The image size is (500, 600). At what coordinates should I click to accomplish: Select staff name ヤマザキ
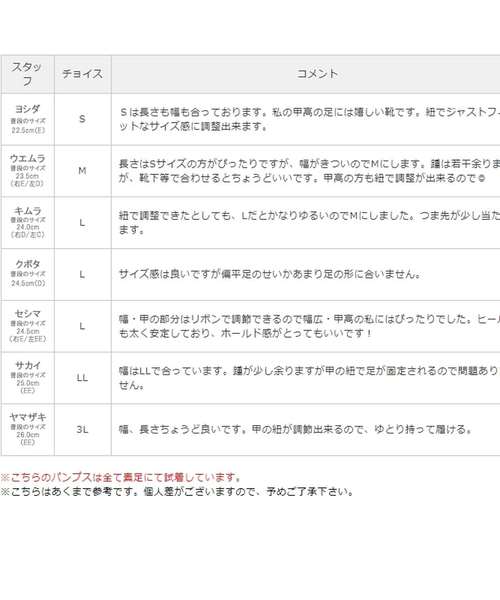point(28,417)
